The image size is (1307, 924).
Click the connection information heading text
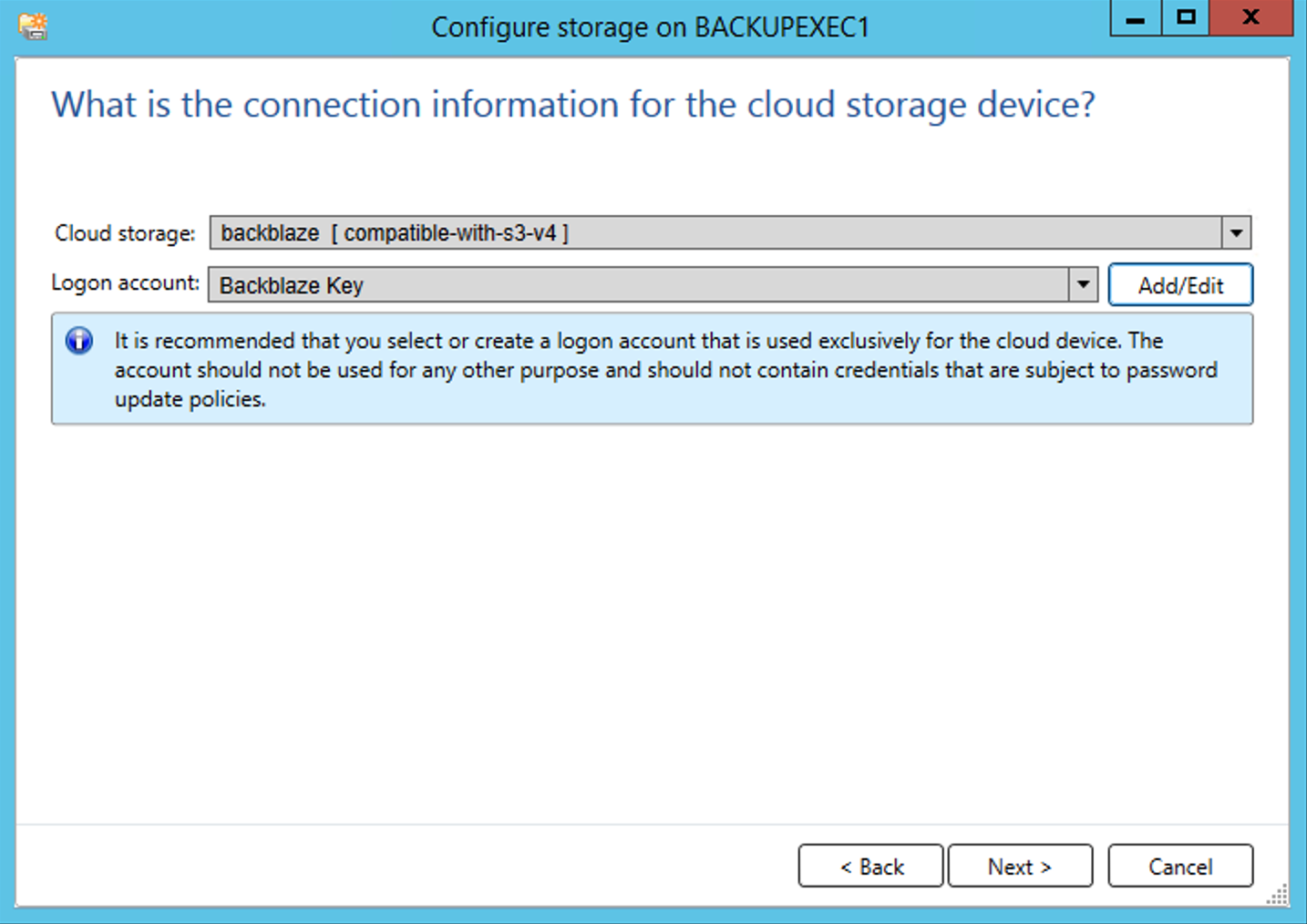click(573, 105)
